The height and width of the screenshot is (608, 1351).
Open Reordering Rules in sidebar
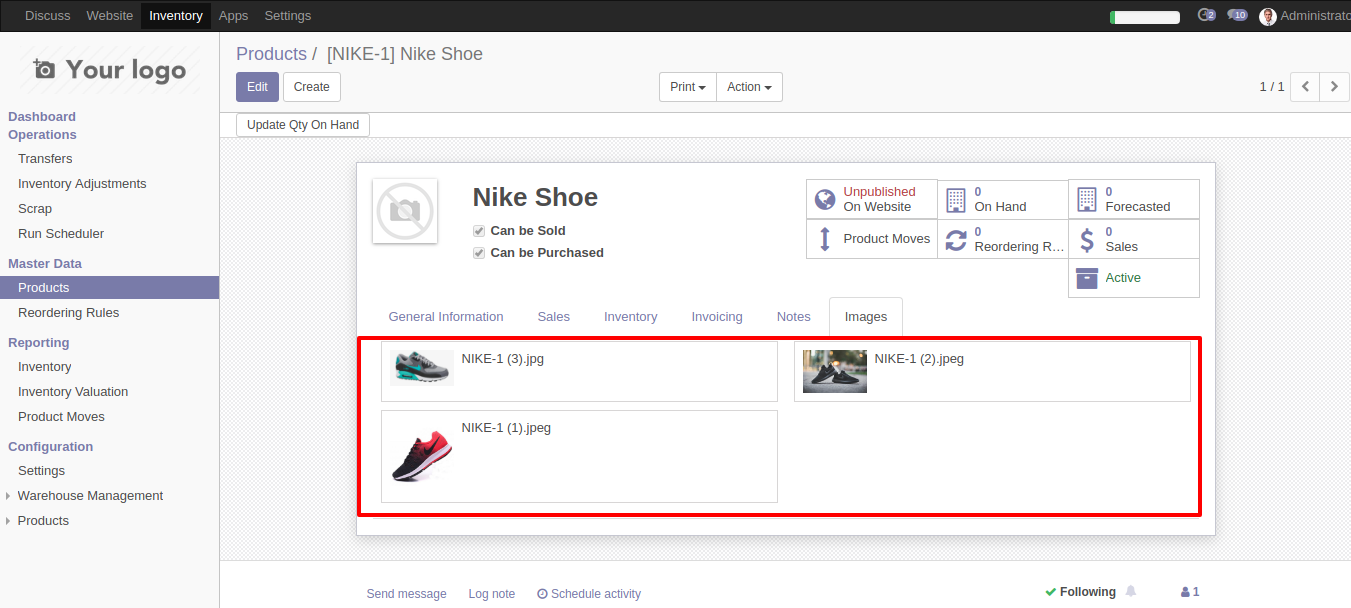[68, 313]
